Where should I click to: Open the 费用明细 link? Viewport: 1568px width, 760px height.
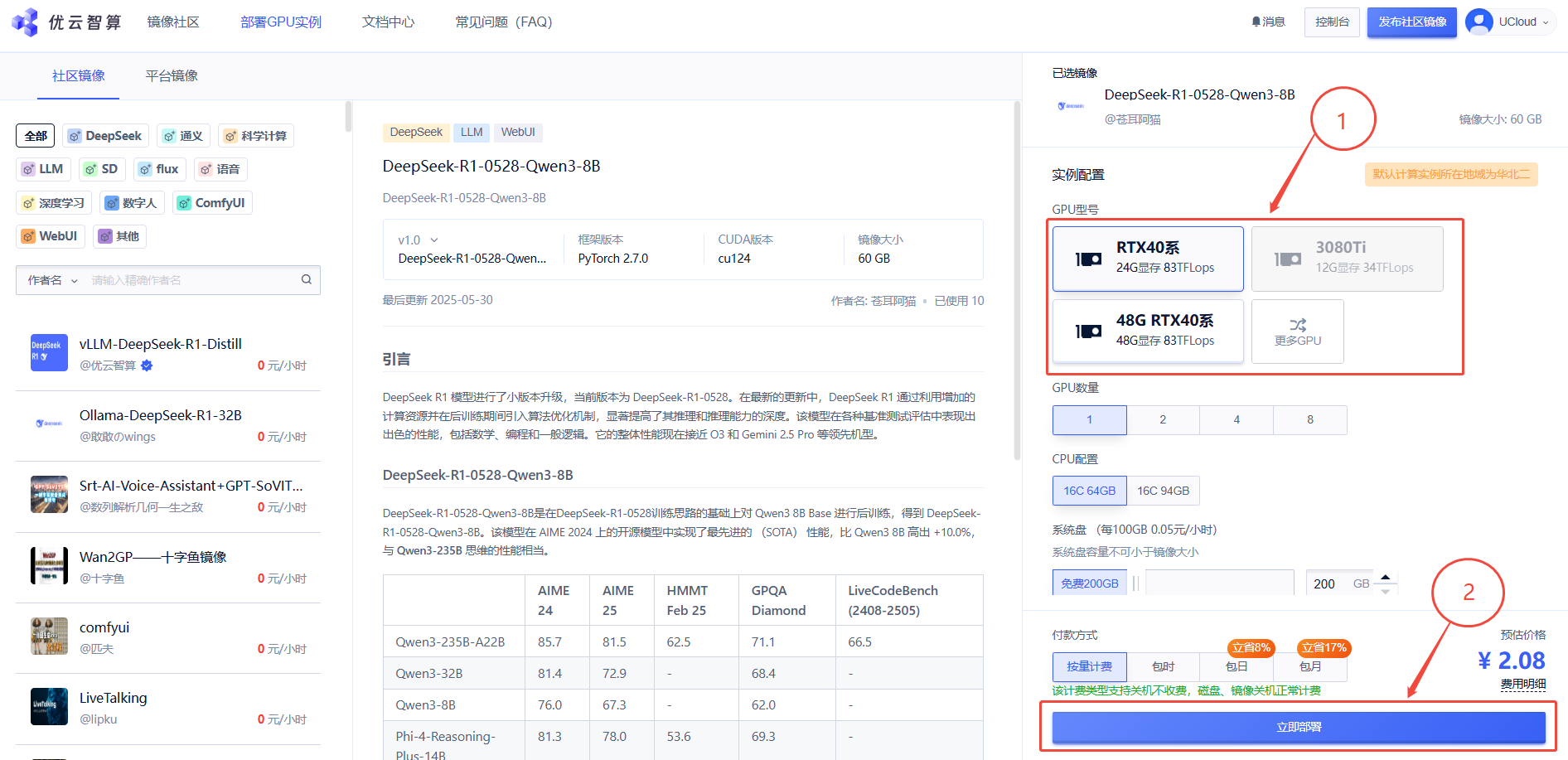point(1523,685)
